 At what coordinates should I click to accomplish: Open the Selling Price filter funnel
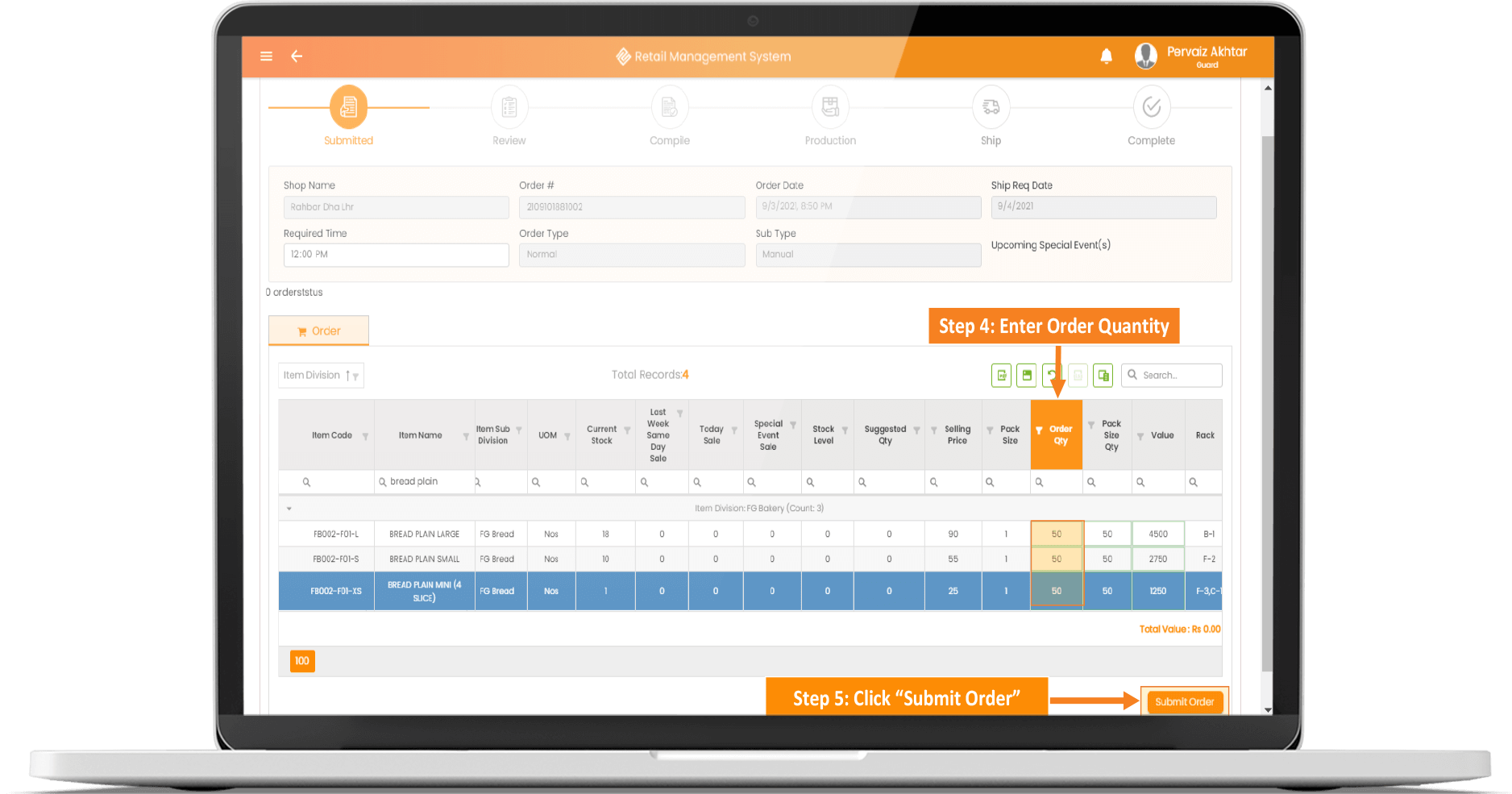coord(933,430)
